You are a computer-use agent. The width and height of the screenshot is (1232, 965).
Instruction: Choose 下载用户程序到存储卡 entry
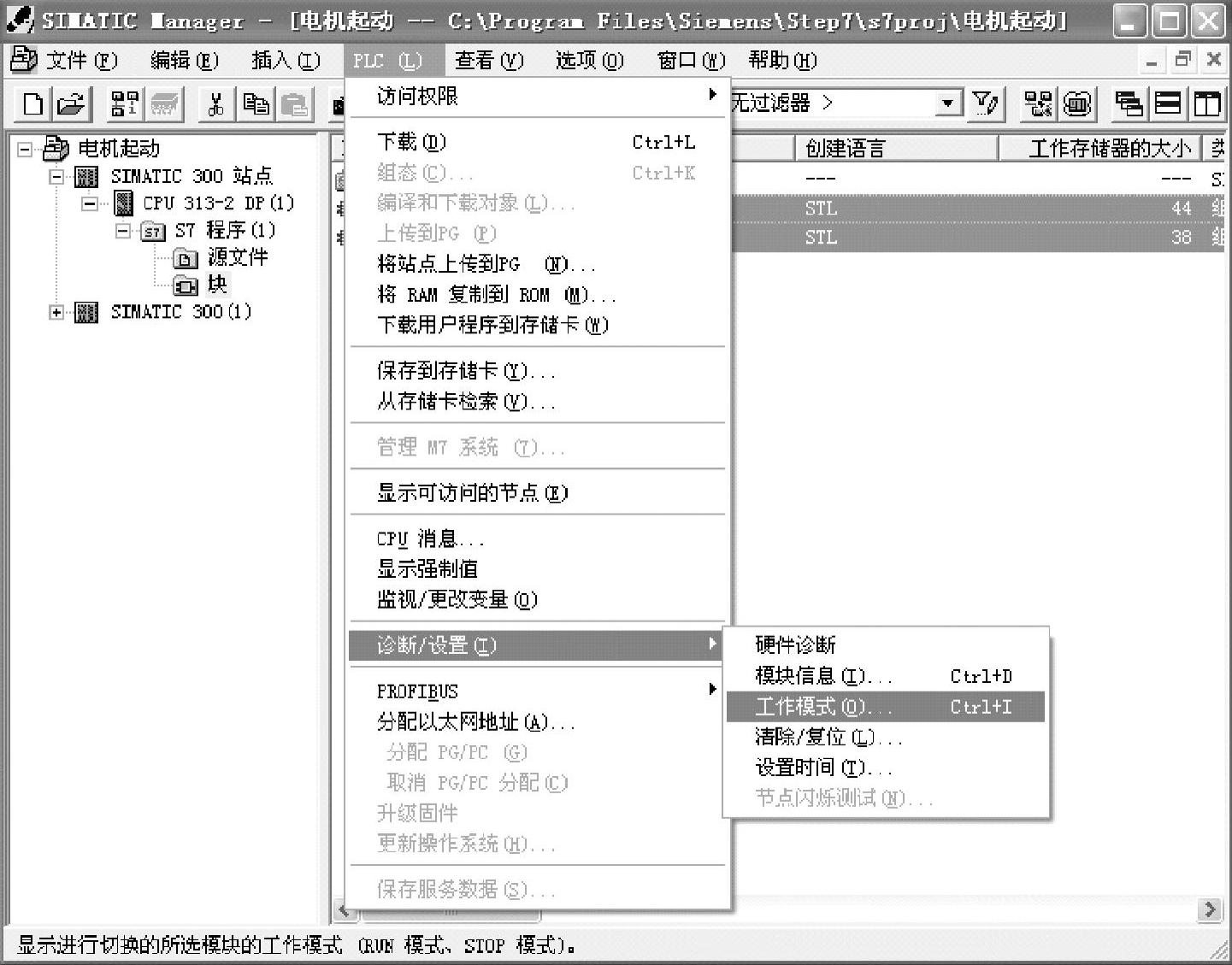(537, 325)
